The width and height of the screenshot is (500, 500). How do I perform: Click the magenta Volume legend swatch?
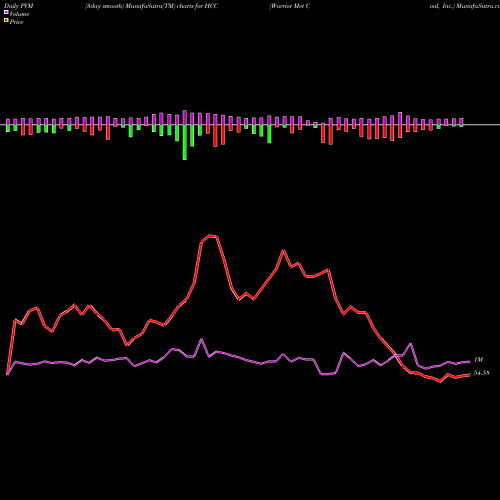pos(6,12)
